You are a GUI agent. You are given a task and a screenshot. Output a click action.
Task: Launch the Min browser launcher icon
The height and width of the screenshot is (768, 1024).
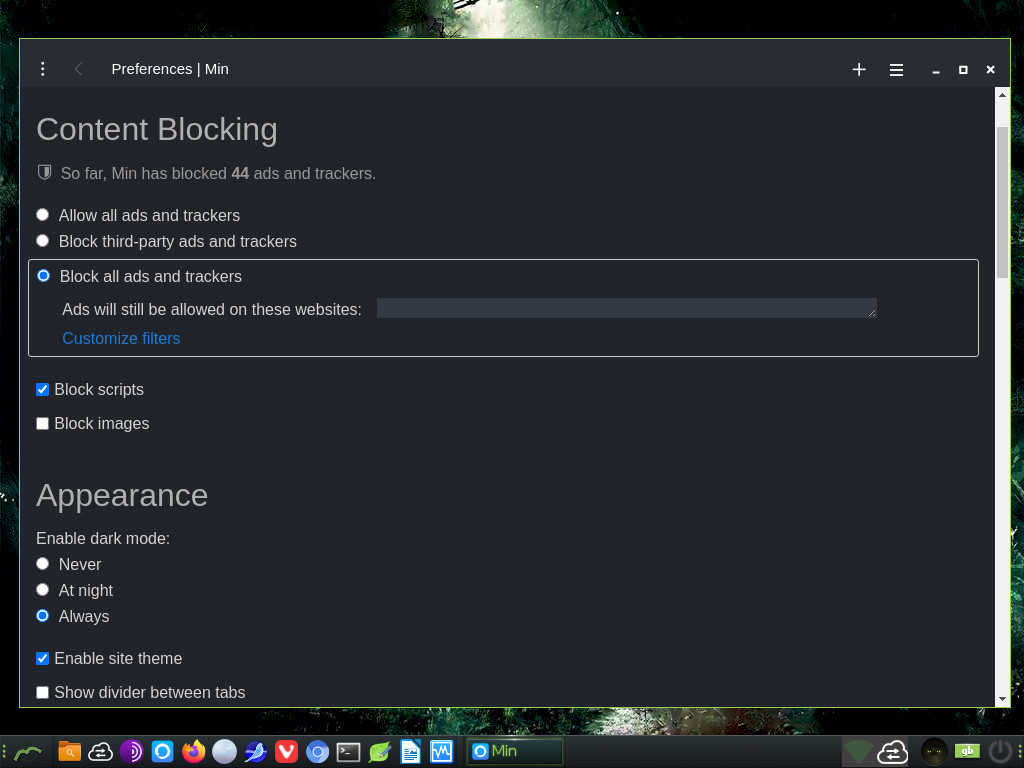(x=163, y=752)
